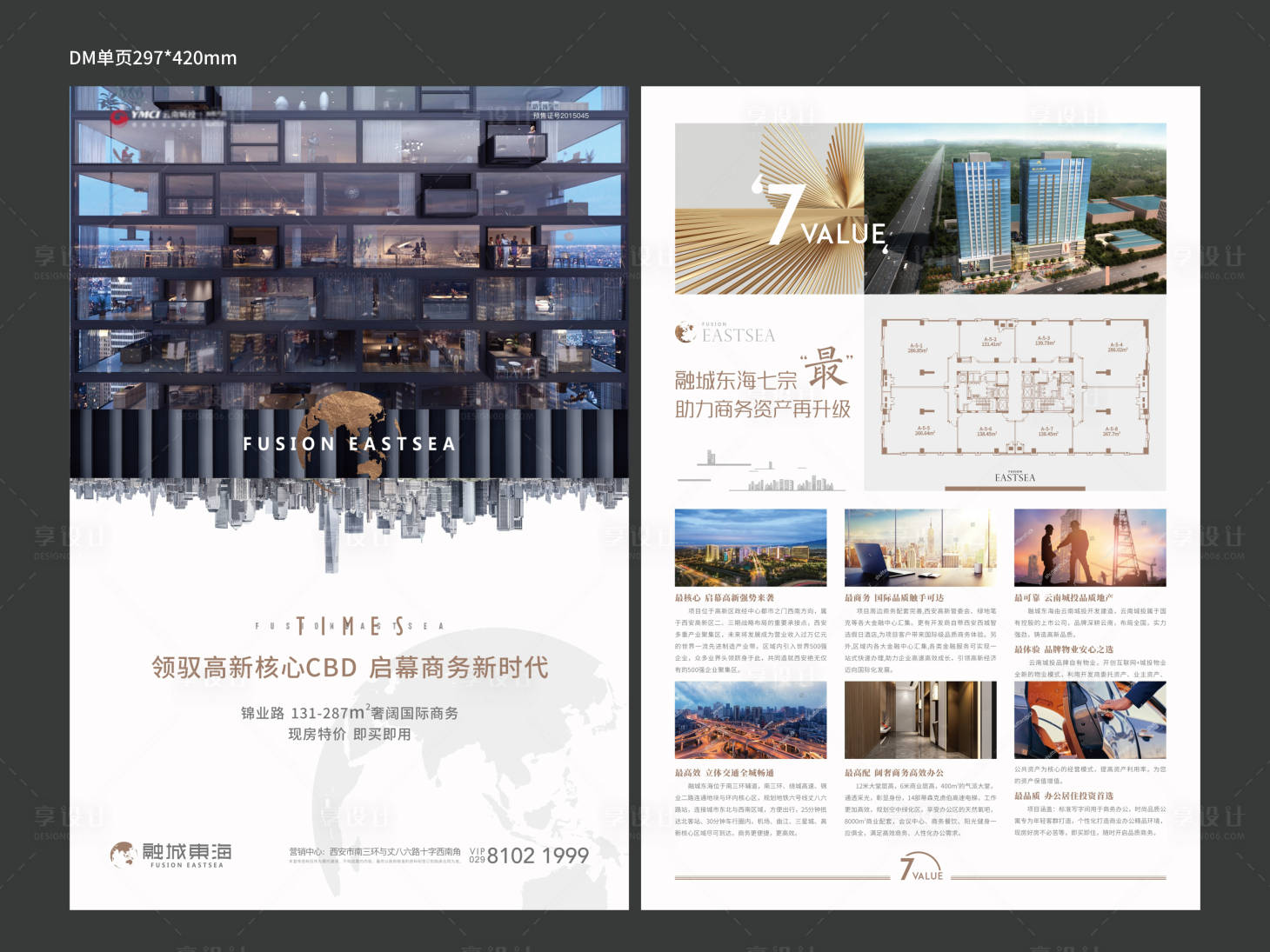Open the lobby corridor interior thumbnail
This screenshot has height=952, width=1270.
pos(920,720)
